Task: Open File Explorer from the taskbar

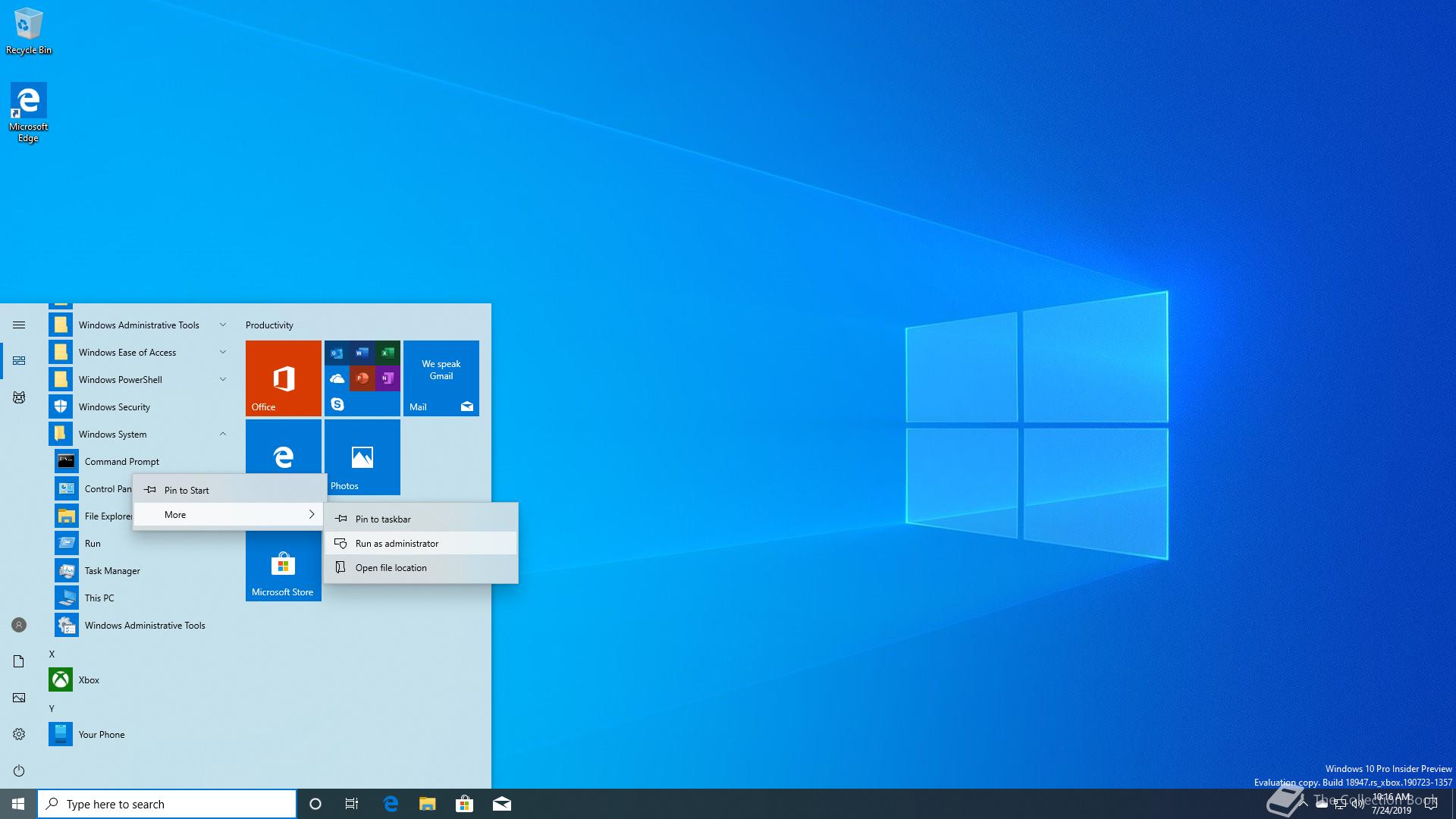Action: click(428, 804)
